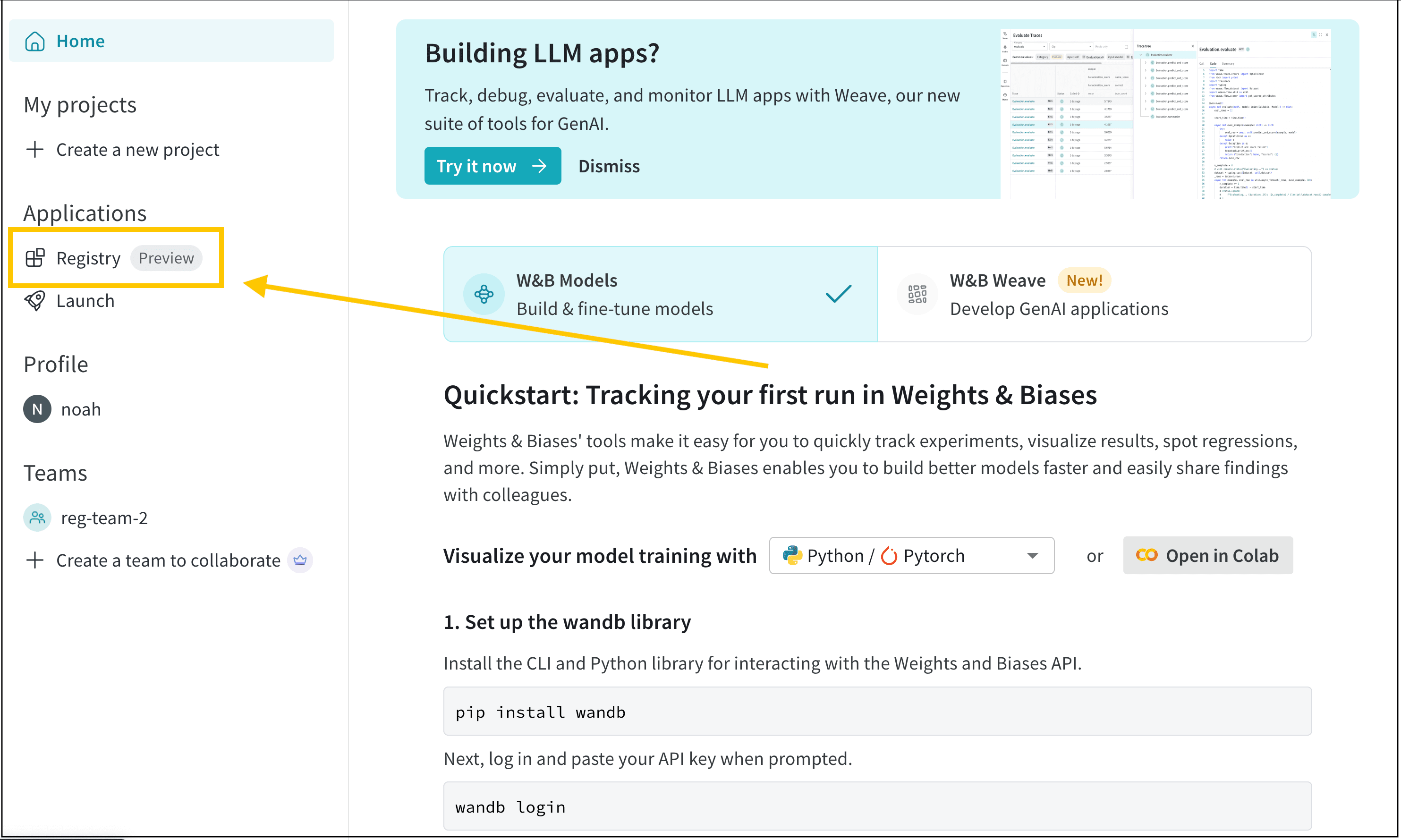1401x840 pixels.
Task: Dismiss the Building LLM apps banner
Action: (x=609, y=166)
